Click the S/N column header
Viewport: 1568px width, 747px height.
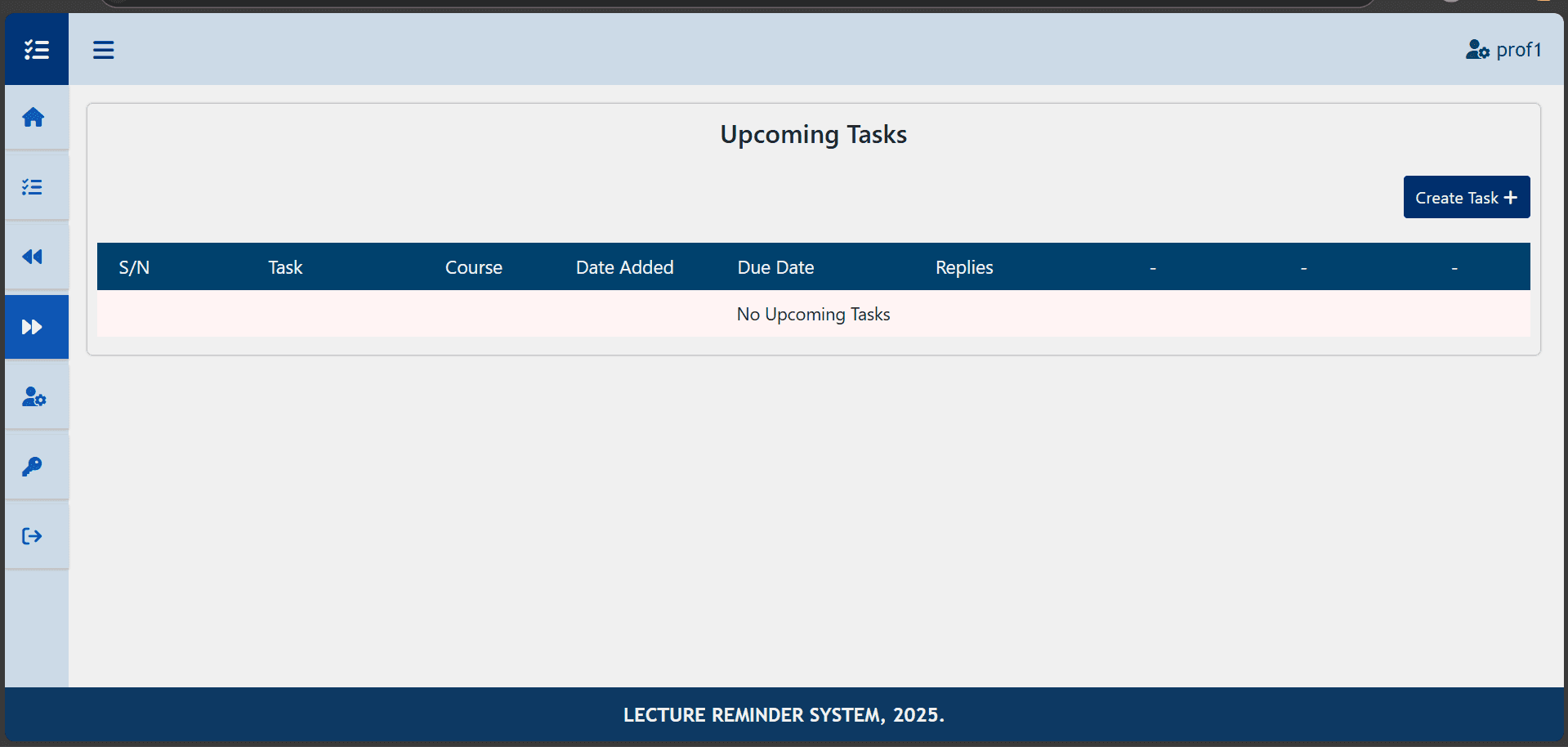click(134, 267)
